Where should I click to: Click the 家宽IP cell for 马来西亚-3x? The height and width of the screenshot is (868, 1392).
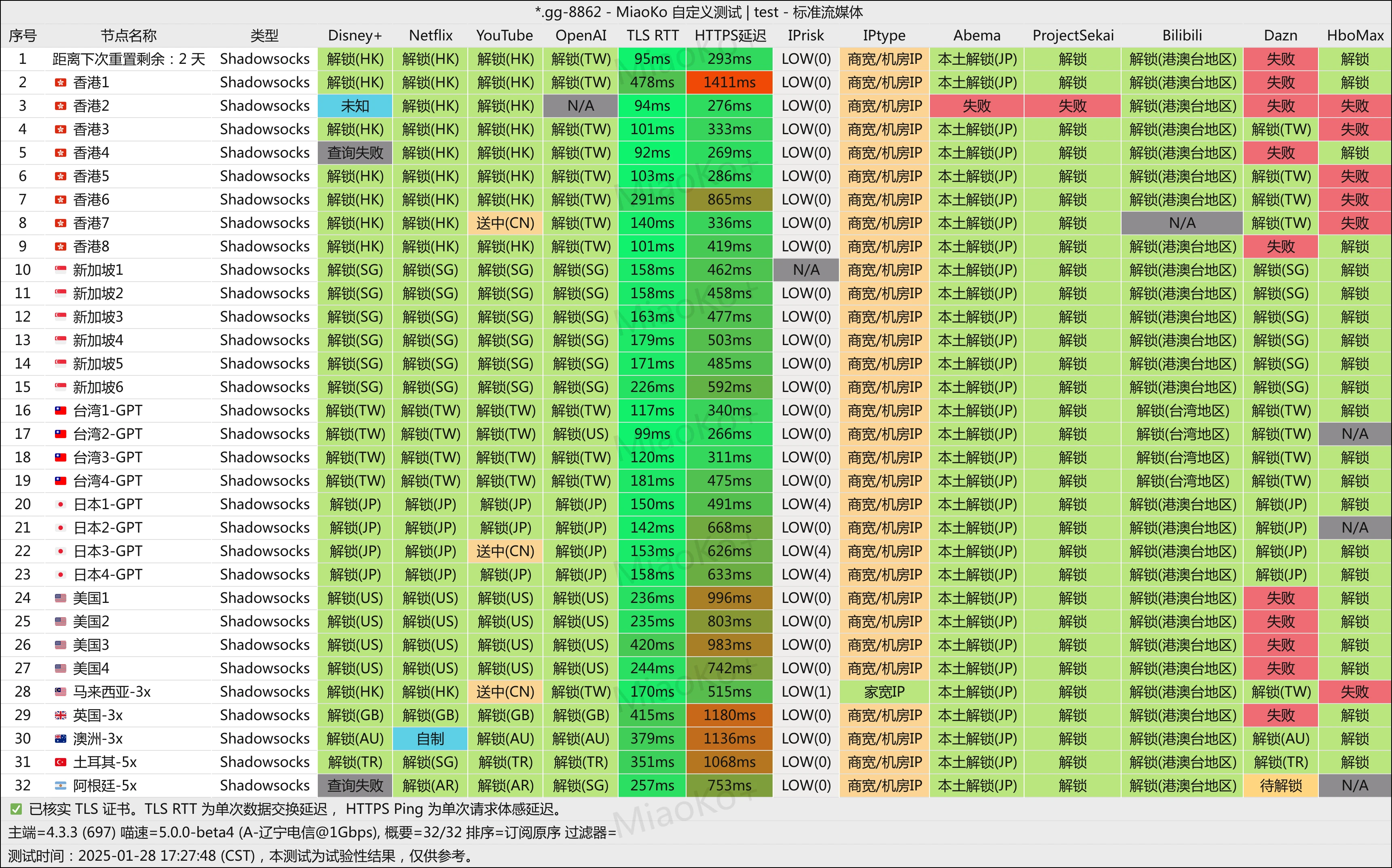884,692
